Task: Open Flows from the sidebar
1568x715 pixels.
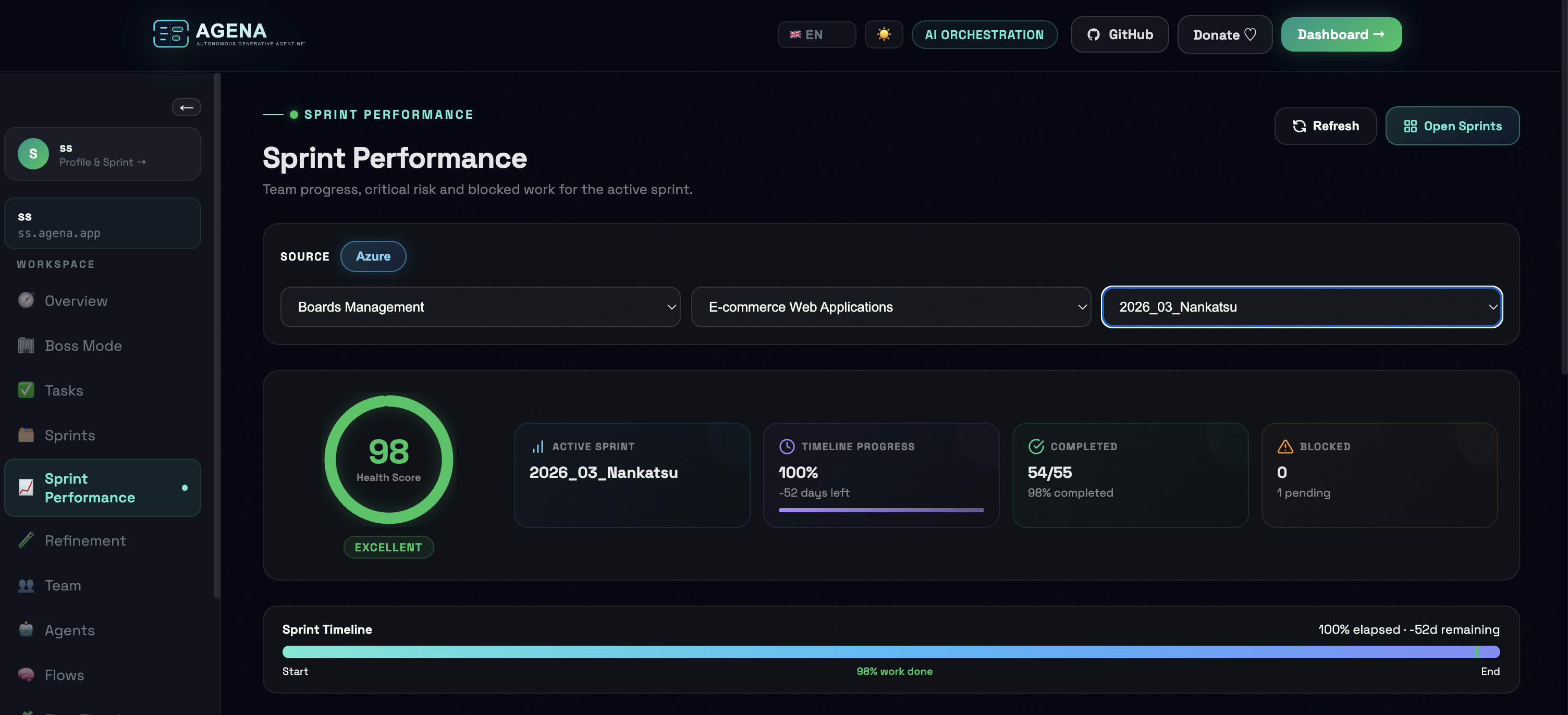Action: [x=64, y=675]
